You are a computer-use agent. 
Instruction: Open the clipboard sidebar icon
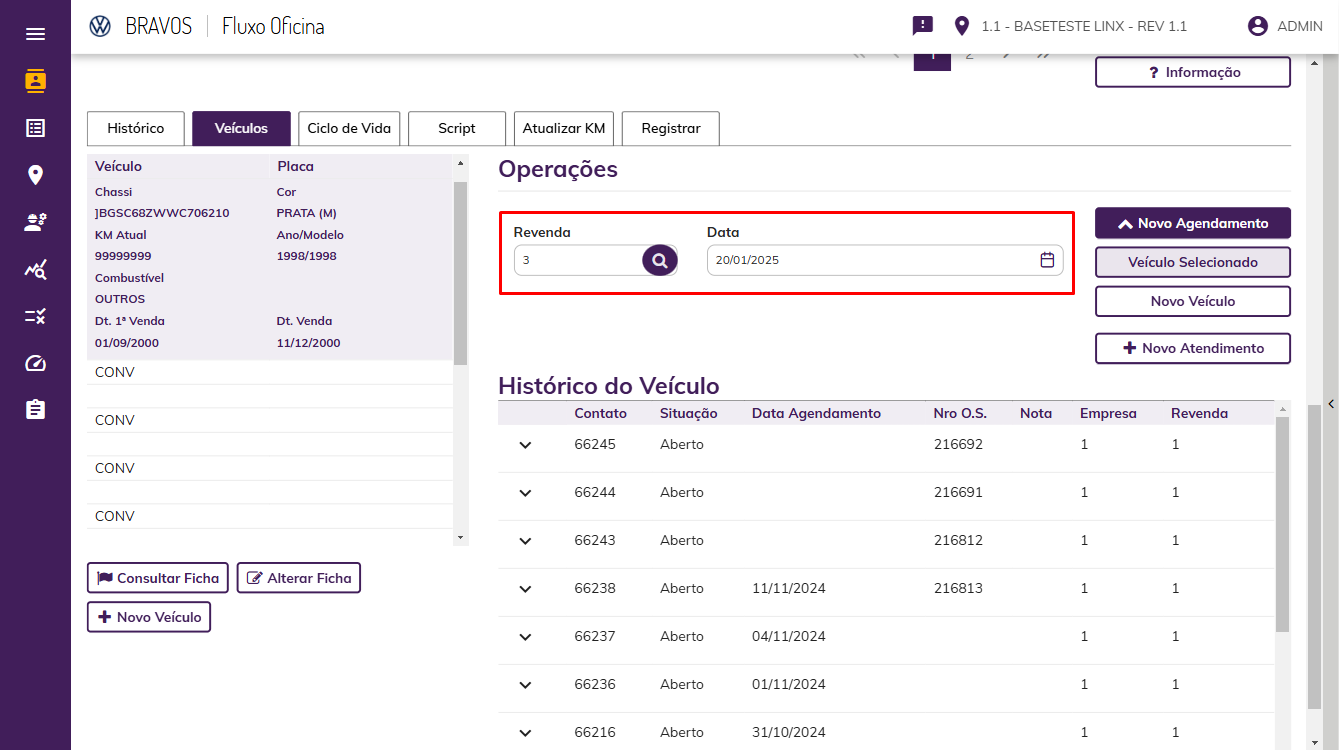35,410
